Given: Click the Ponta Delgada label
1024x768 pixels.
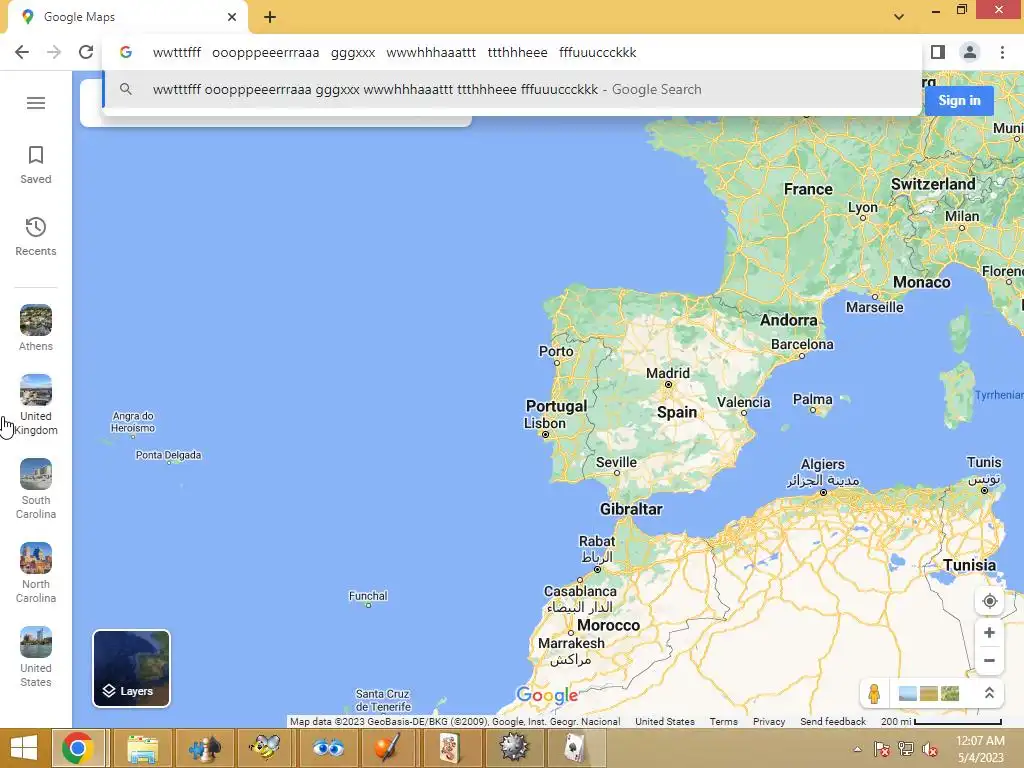Looking at the screenshot, I should tap(168, 455).
